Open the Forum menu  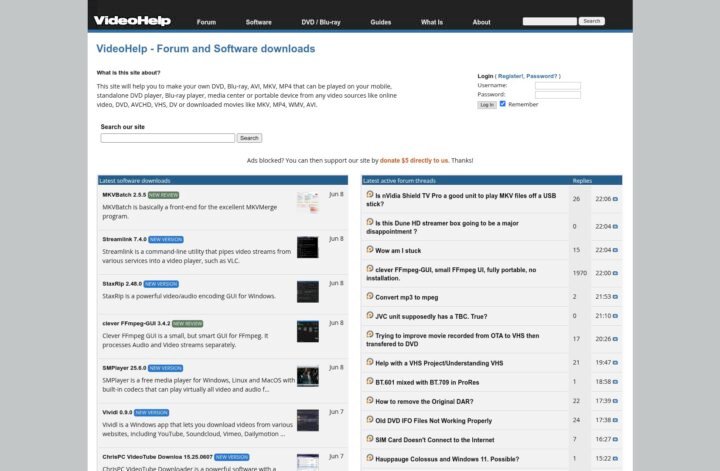coord(206,22)
